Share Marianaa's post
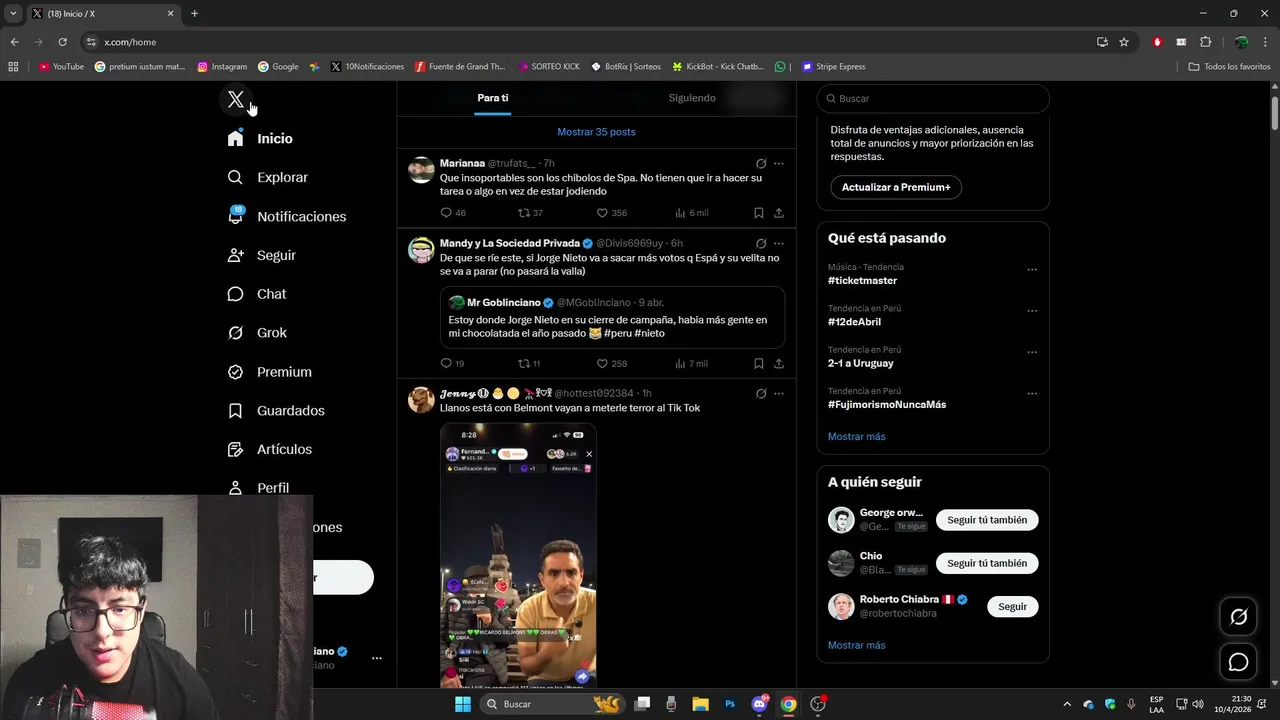 pyautogui.click(x=779, y=213)
